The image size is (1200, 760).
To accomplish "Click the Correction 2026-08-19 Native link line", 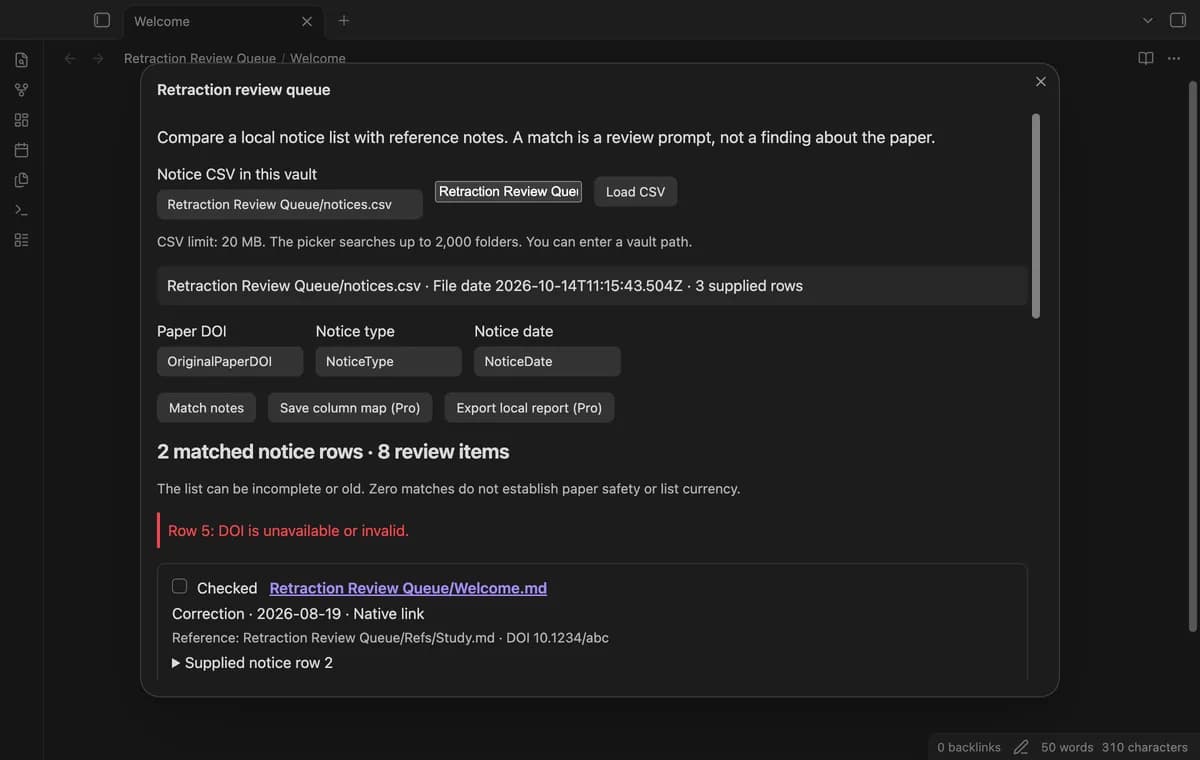I will (298, 613).
